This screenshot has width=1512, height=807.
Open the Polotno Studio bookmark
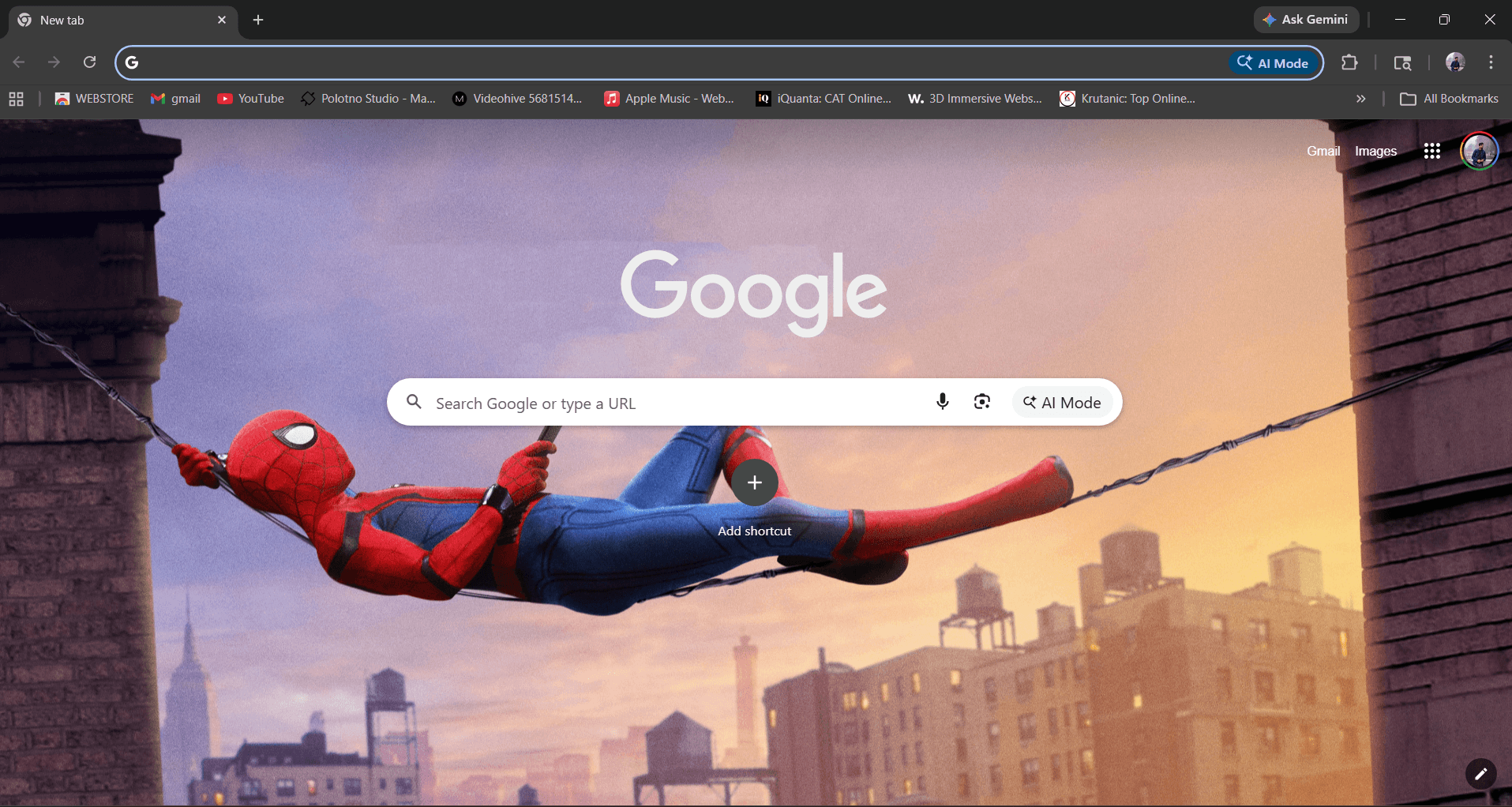click(368, 99)
